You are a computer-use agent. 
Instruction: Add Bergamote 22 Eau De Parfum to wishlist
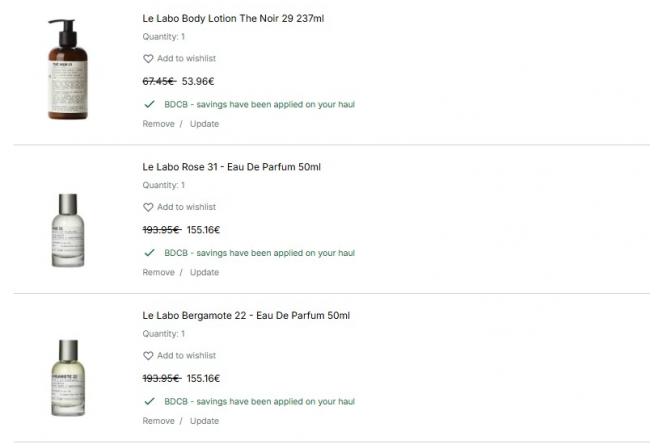[186, 356]
